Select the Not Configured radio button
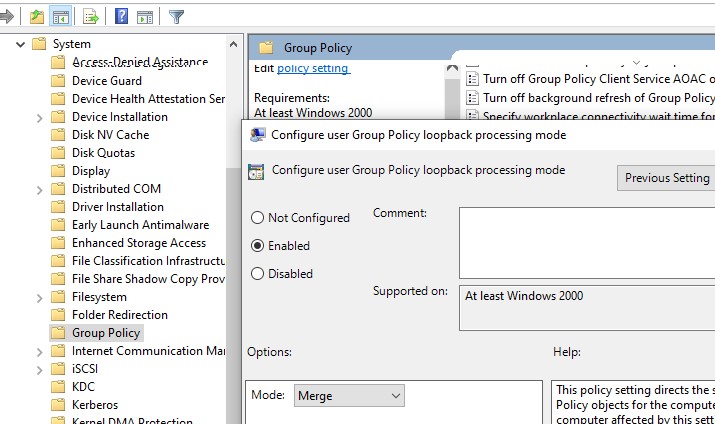The width and height of the screenshot is (715, 424). point(258,218)
